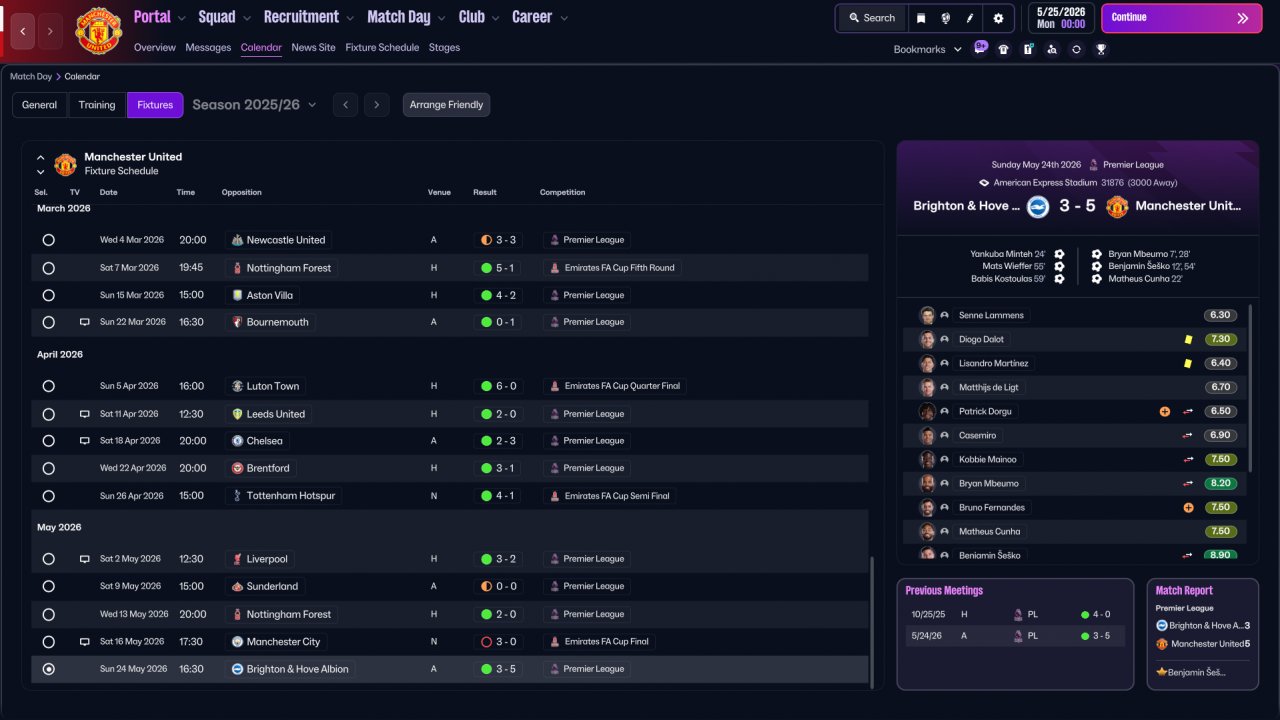Open the Recruitment dropdown menu
1280x720 pixels.
[309, 17]
